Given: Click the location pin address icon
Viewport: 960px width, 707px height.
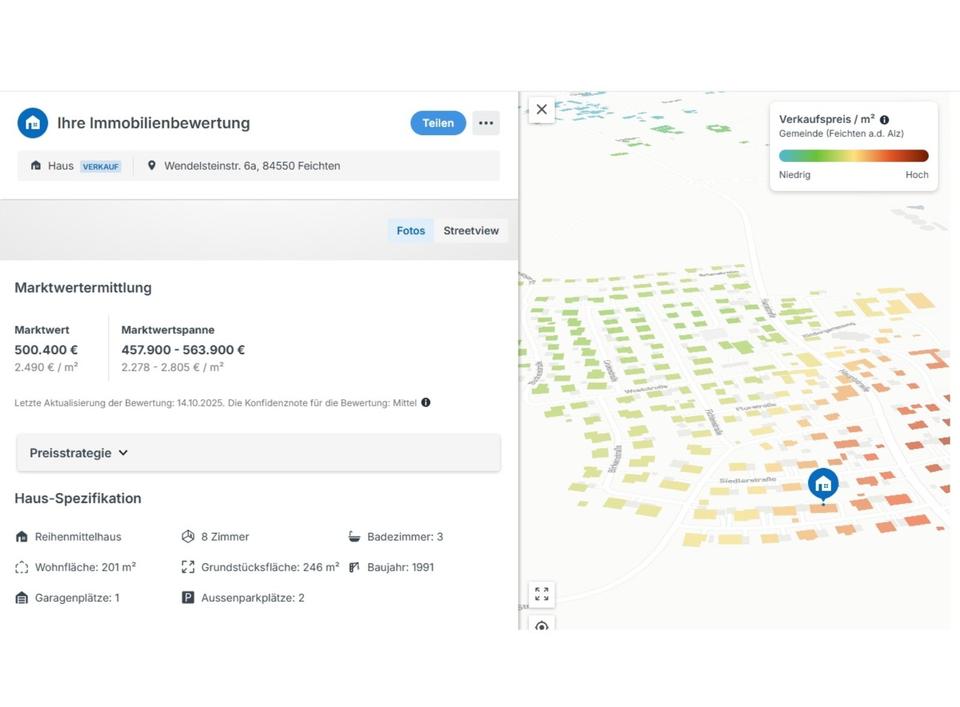Looking at the screenshot, I should [152, 166].
